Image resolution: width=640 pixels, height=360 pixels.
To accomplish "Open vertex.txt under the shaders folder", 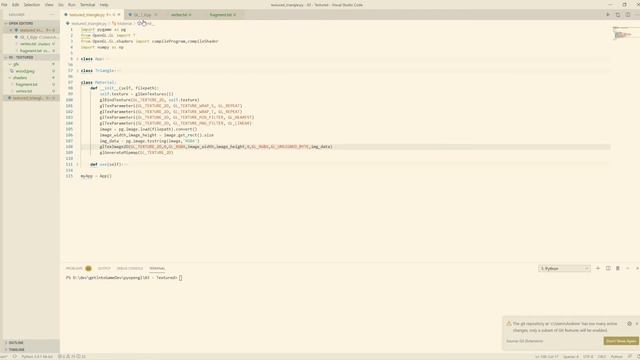I will 31,91.
